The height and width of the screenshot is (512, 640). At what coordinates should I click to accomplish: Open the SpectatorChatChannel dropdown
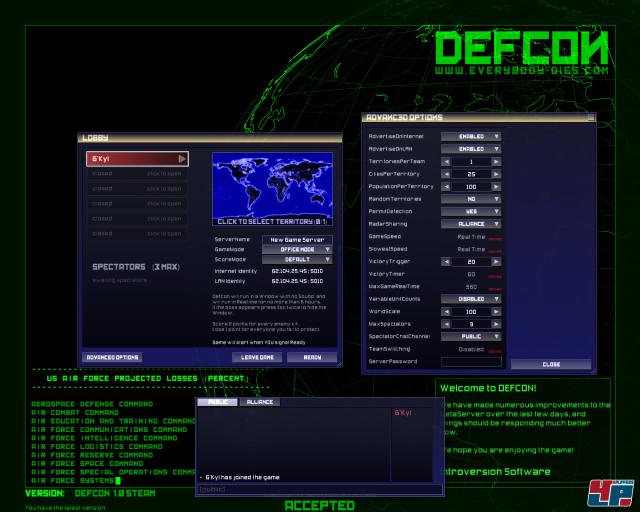click(x=471, y=337)
